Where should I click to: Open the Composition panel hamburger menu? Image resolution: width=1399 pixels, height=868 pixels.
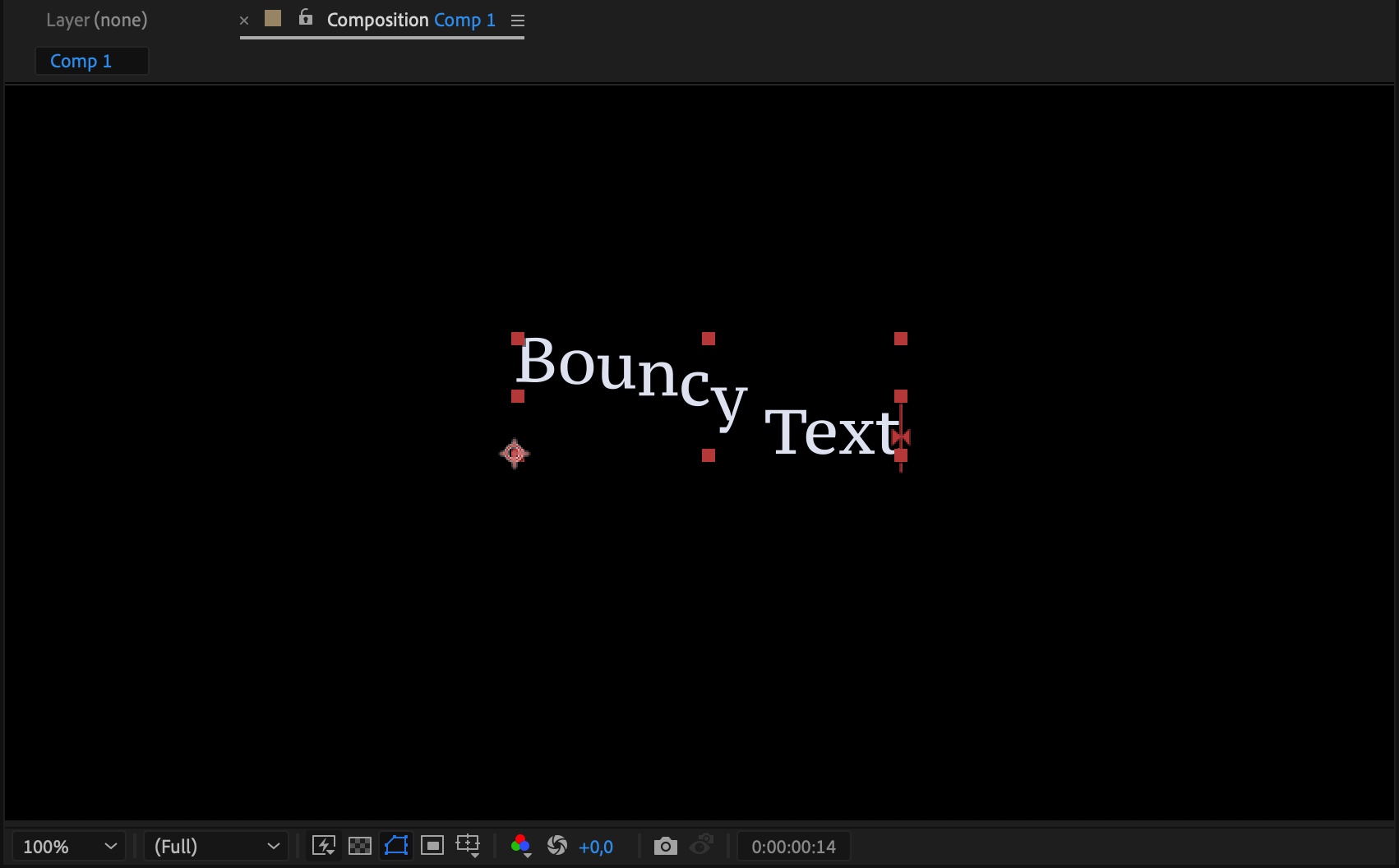[x=518, y=21]
